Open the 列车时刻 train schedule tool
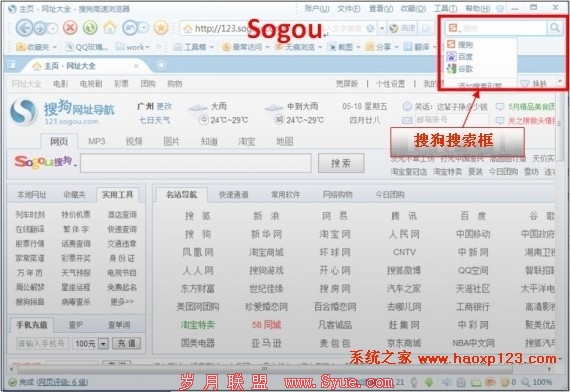The width and height of the screenshot is (570, 392). pos(30,215)
